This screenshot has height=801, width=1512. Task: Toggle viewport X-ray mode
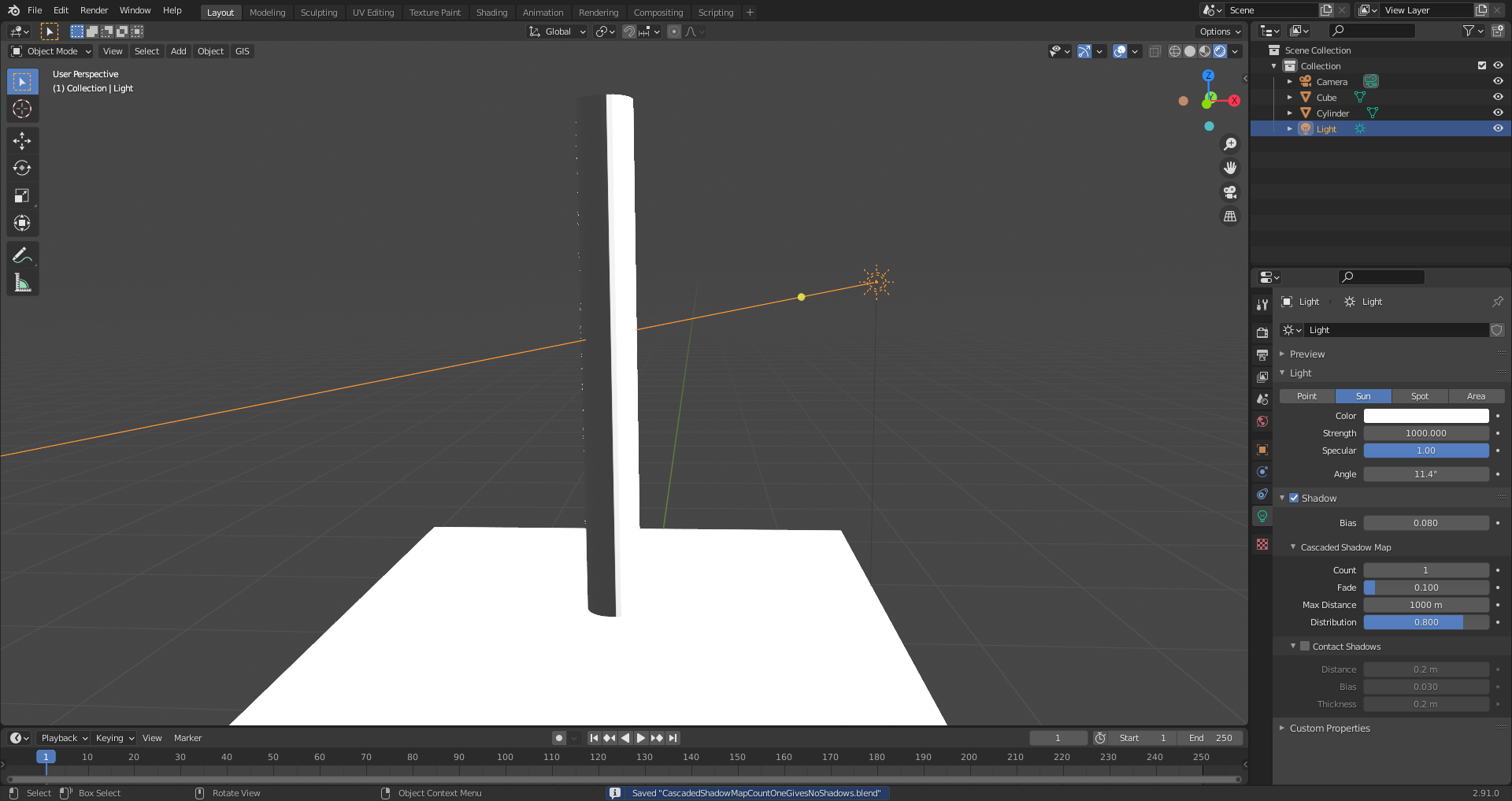pos(1155,50)
